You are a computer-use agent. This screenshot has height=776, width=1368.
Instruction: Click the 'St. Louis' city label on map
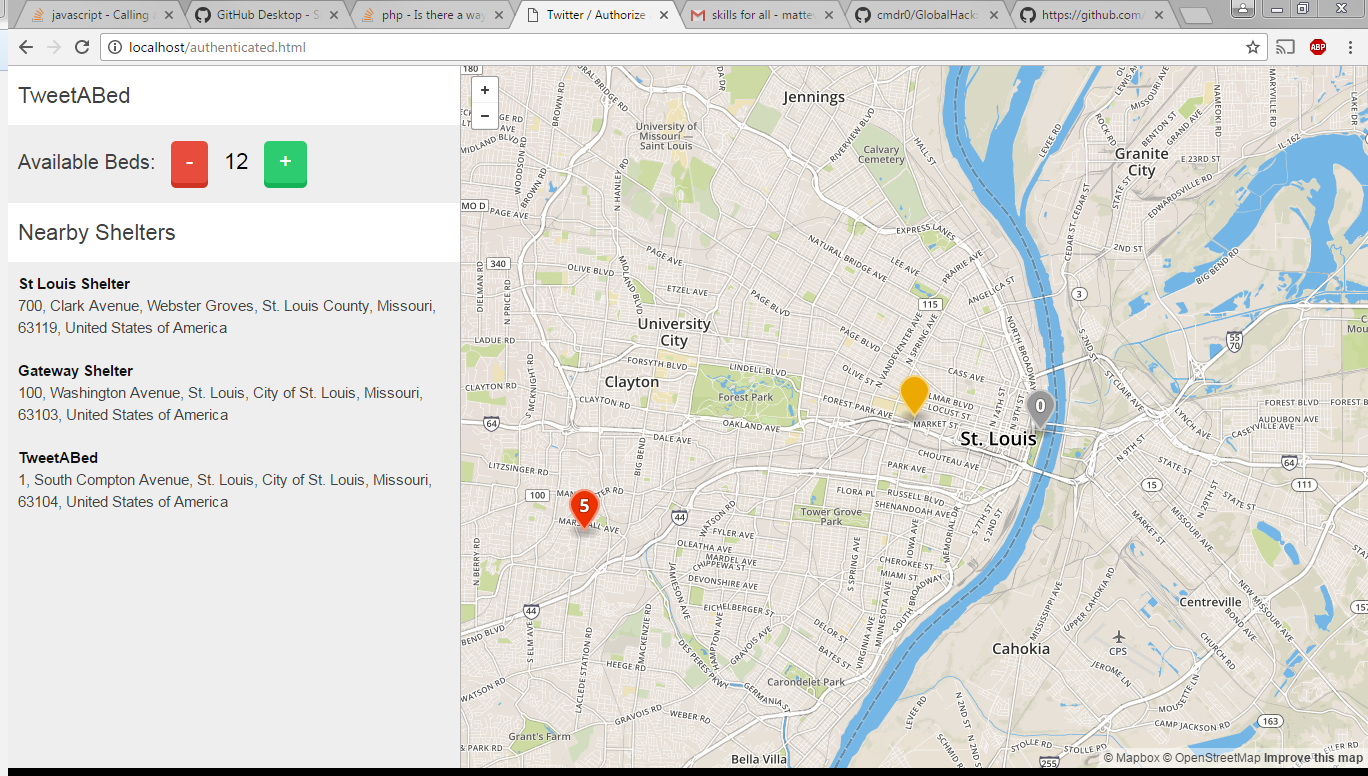point(998,439)
